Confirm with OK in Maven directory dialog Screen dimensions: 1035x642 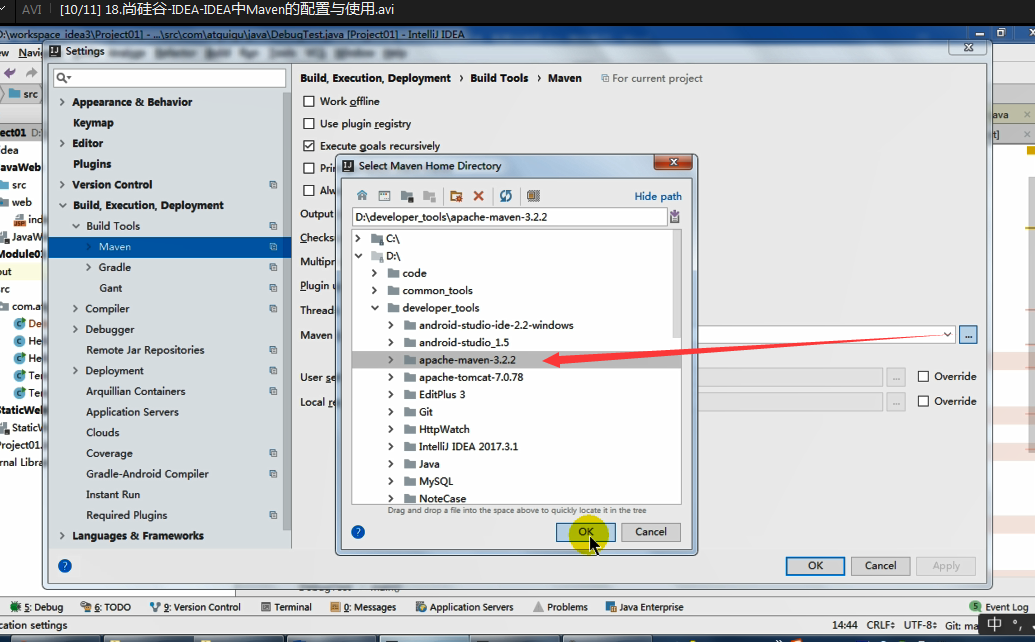point(585,532)
